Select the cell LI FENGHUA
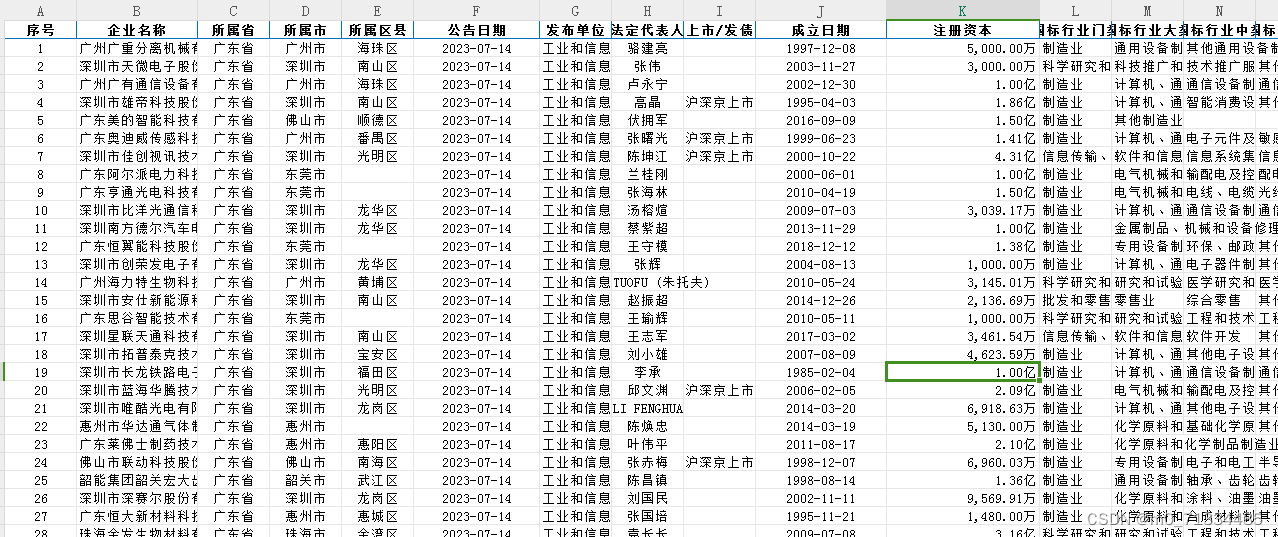The image size is (1278, 537). 648,408
